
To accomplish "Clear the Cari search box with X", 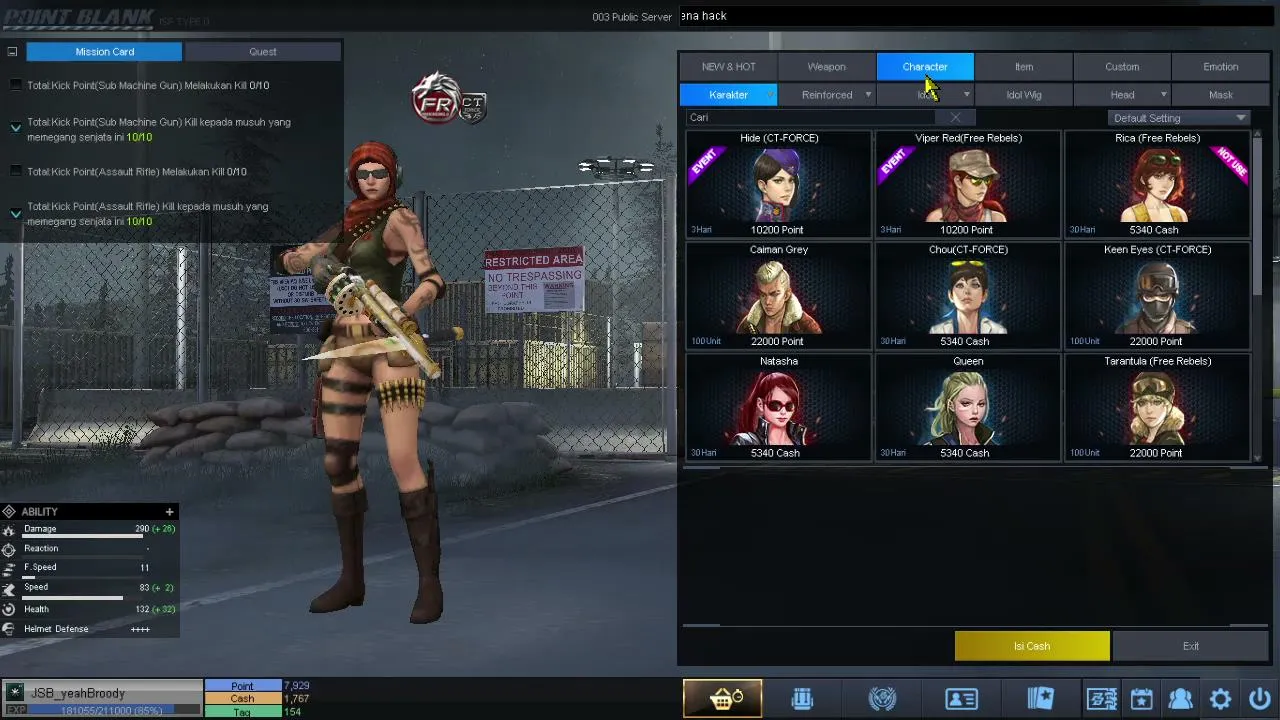I will (955, 117).
